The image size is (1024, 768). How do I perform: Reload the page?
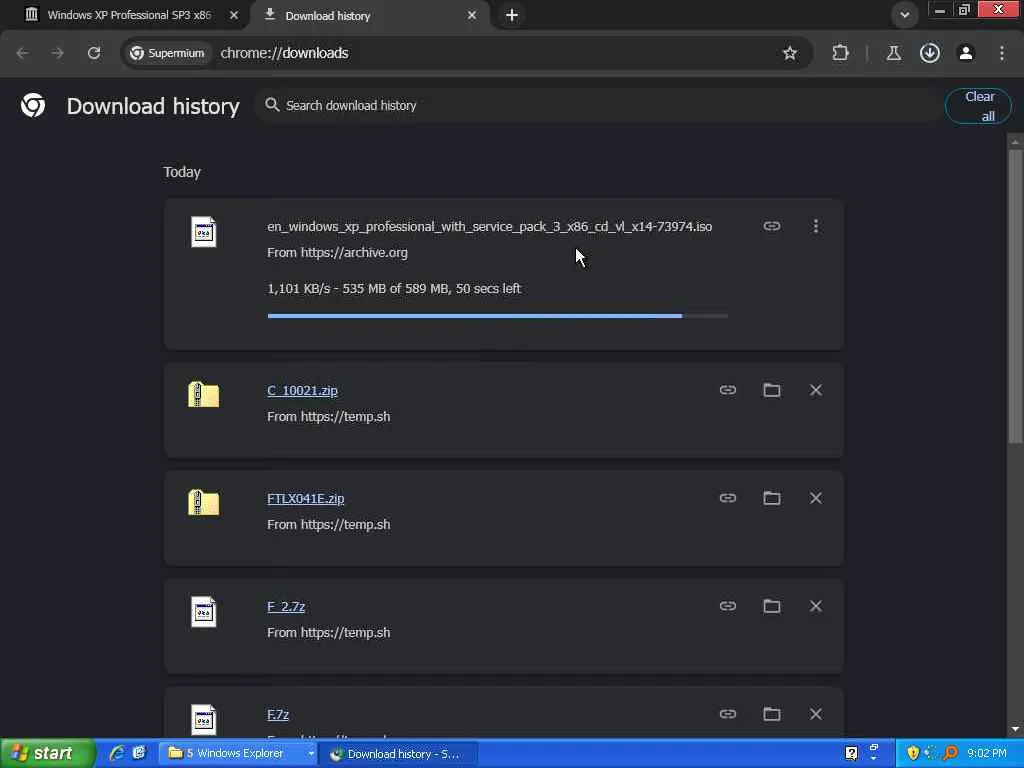[x=94, y=53]
